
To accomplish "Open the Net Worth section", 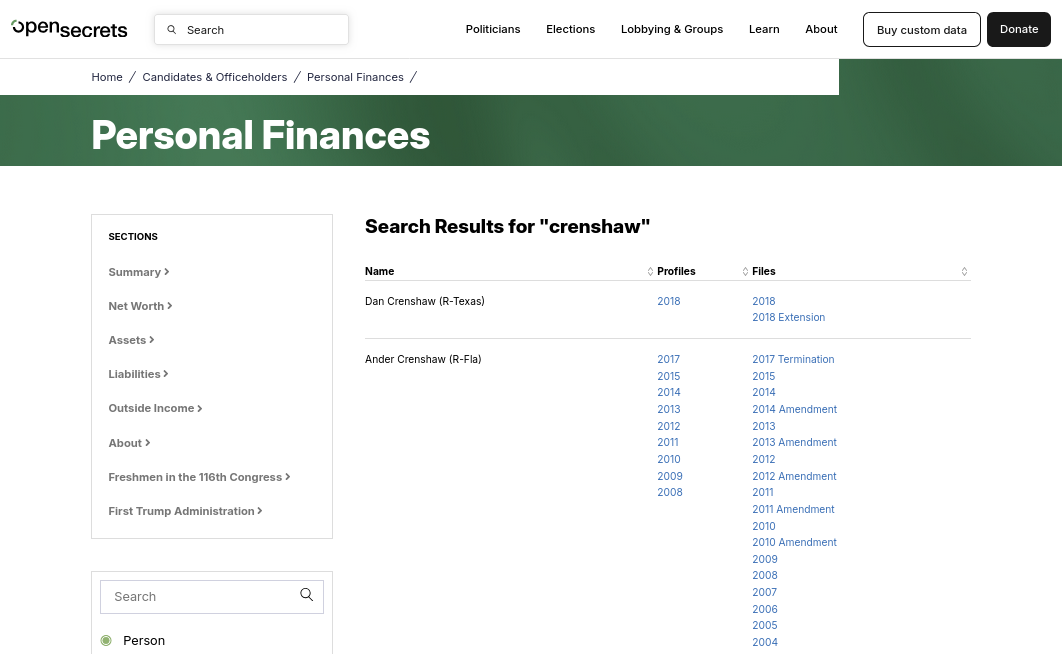I will tap(140, 306).
